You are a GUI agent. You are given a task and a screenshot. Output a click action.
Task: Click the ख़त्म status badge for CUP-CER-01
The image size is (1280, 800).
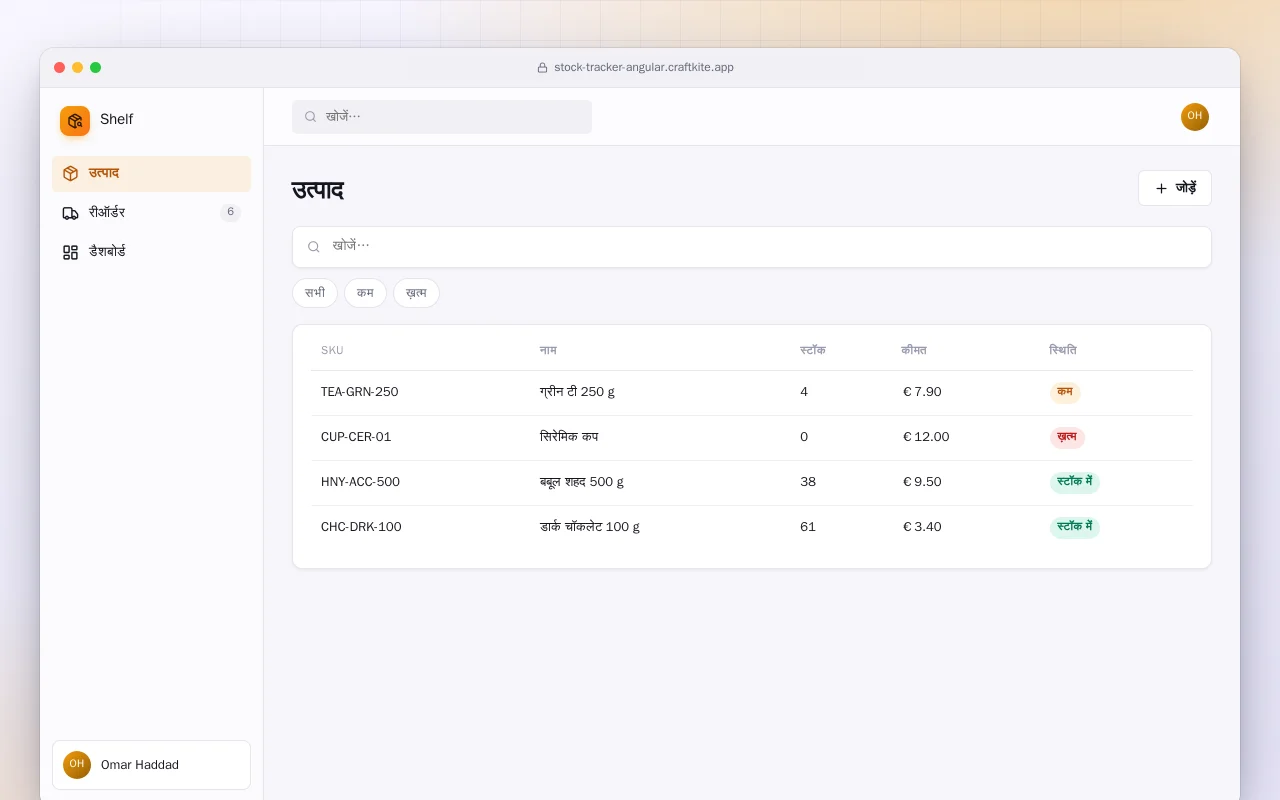click(x=1067, y=437)
